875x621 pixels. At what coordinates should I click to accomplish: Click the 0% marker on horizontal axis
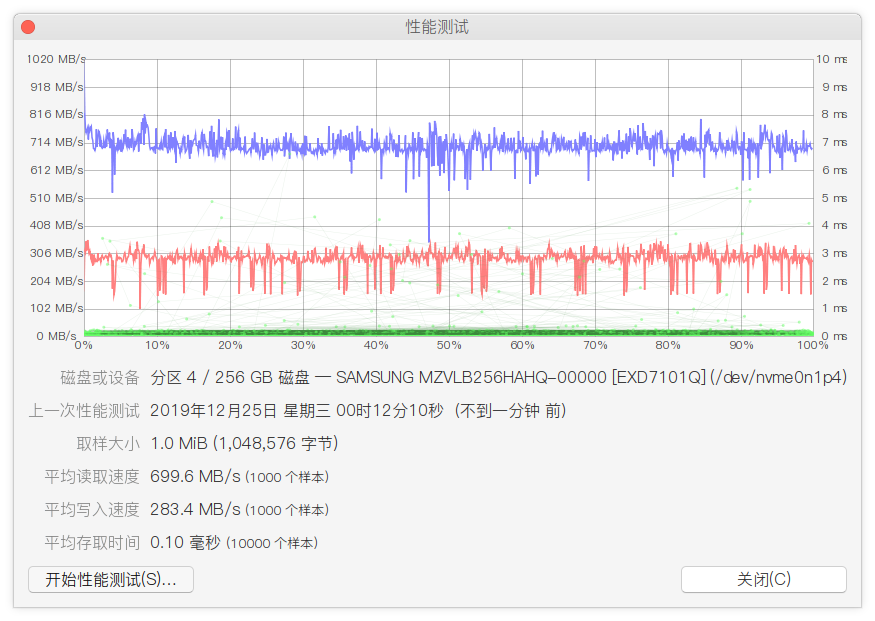[x=84, y=346]
